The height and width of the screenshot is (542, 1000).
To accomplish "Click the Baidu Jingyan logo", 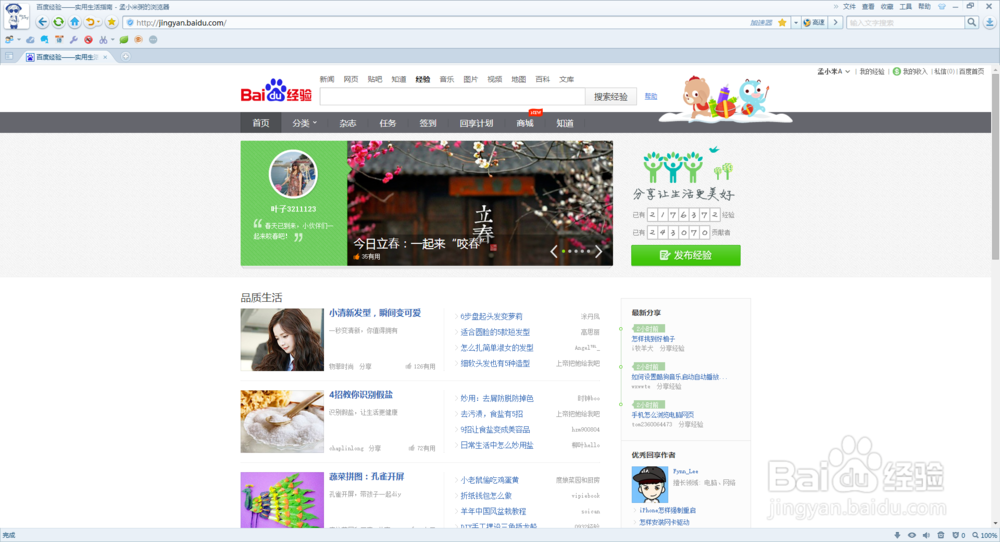I will 276,92.
